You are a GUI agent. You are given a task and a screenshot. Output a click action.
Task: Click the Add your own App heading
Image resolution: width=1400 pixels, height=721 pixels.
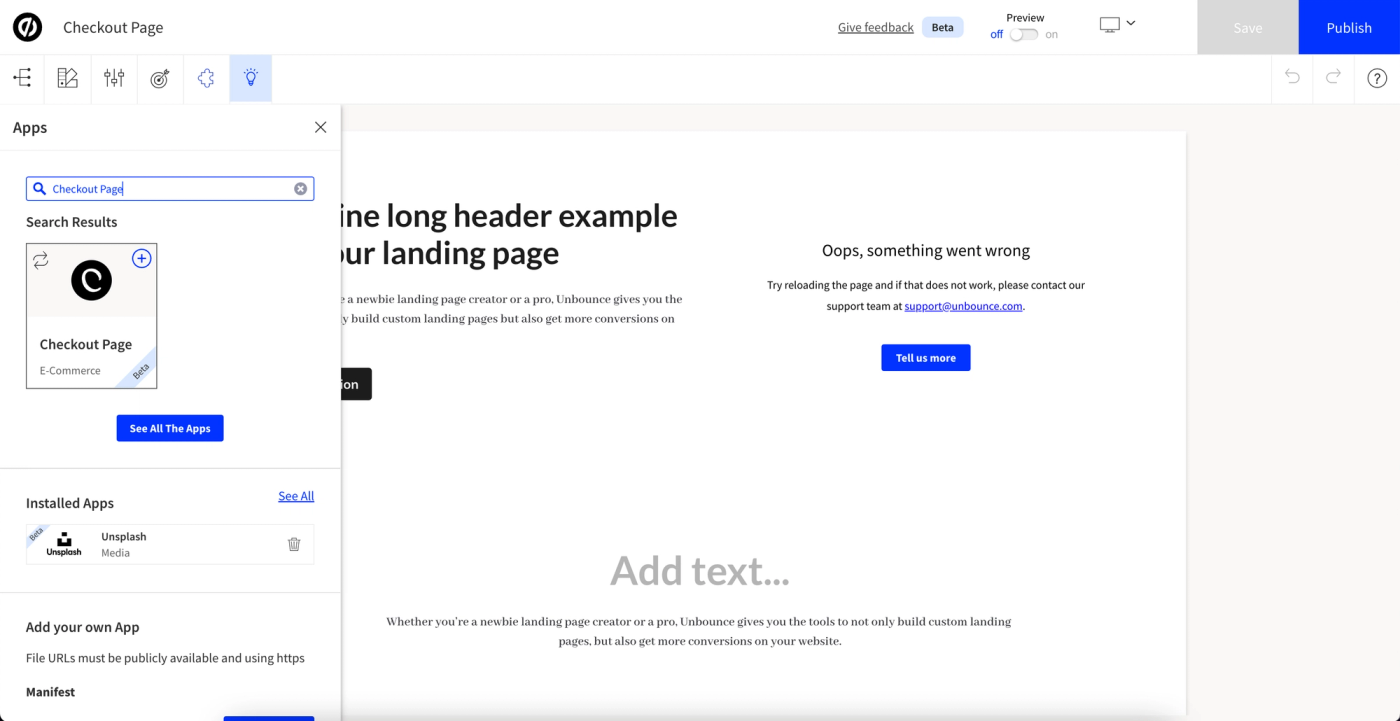pyautogui.click(x=83, y=627)
